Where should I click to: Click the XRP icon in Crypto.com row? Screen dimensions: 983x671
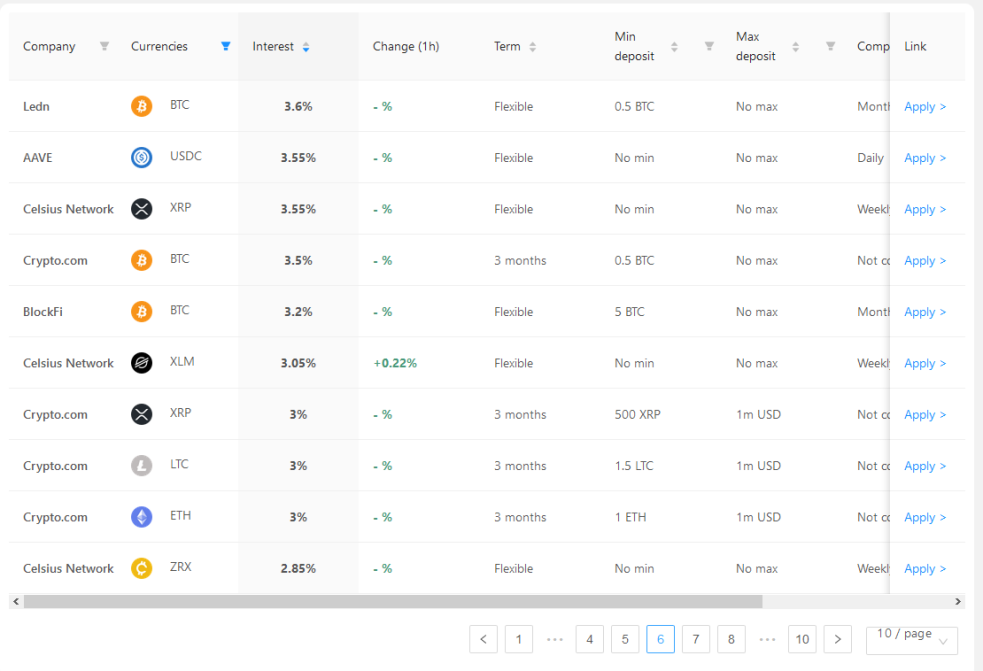pos(142,415)
